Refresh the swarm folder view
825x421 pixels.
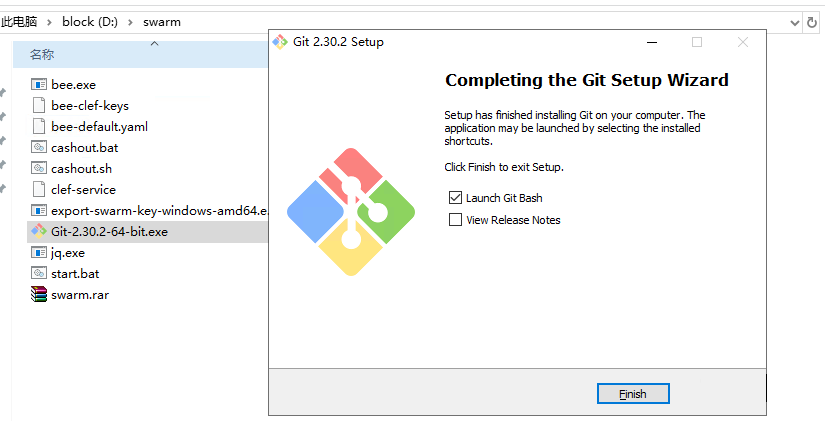(814, 21)
